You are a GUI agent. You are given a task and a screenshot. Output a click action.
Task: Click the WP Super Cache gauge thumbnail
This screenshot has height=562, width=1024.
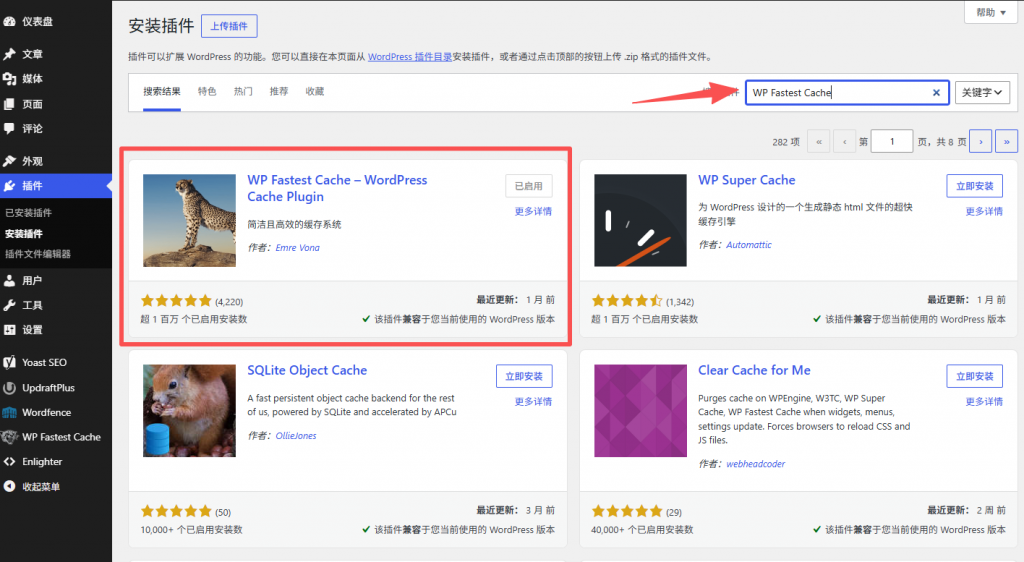tap(641, 221)
